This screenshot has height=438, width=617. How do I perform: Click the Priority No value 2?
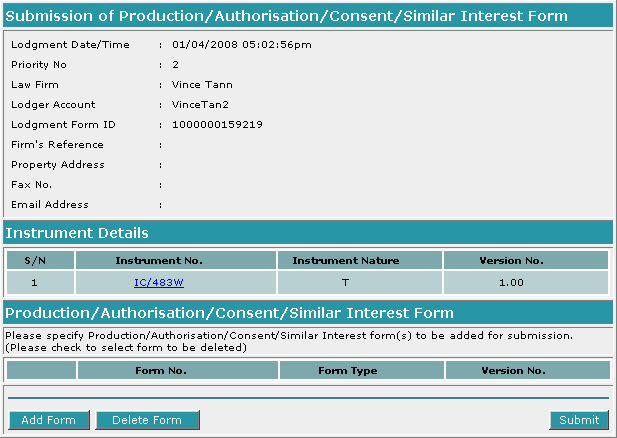[x=175, y=65]
